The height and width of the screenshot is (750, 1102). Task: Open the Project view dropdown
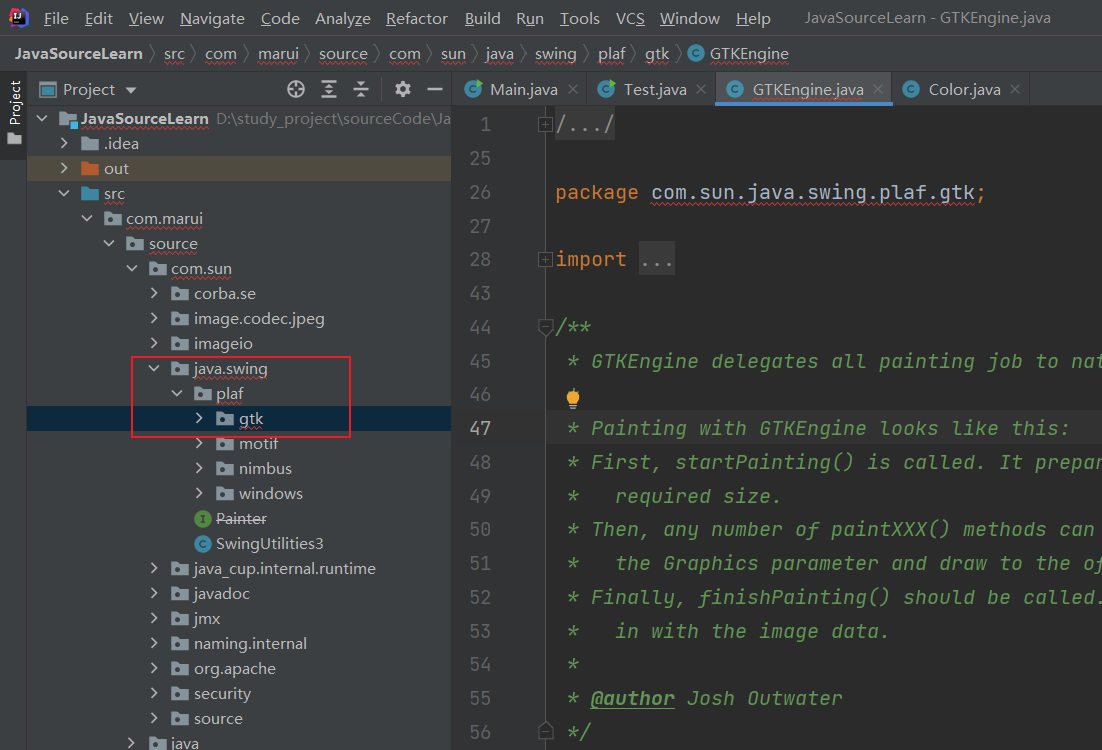click(131, 90)
